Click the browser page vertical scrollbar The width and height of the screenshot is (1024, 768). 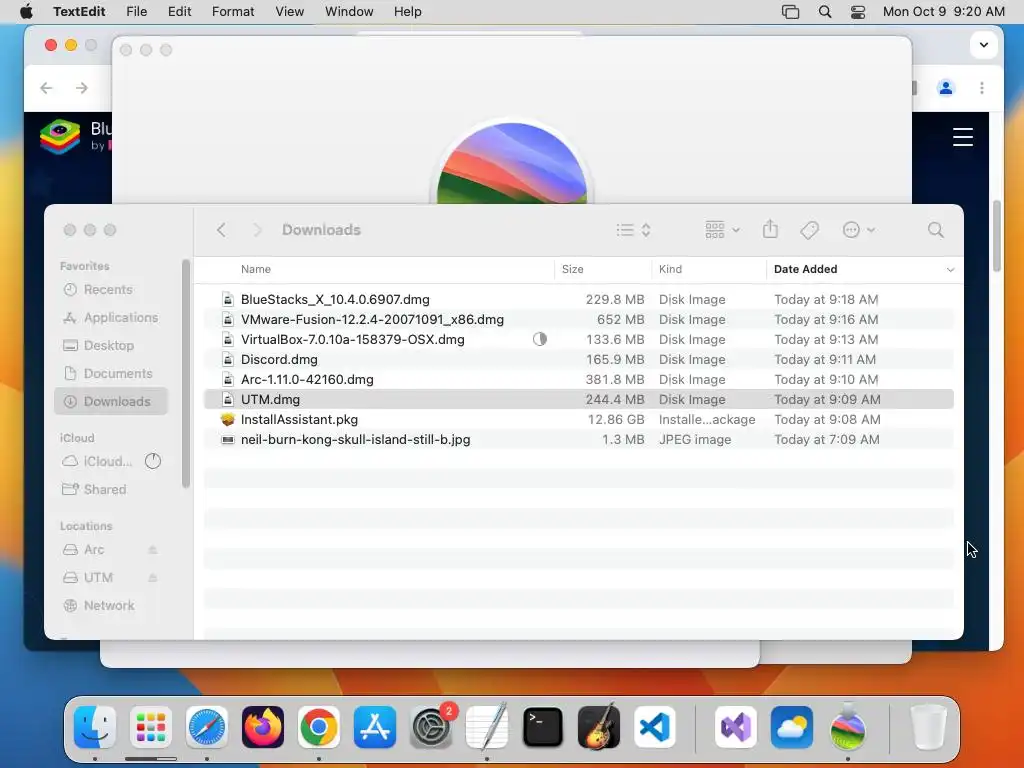click(997, 235)
